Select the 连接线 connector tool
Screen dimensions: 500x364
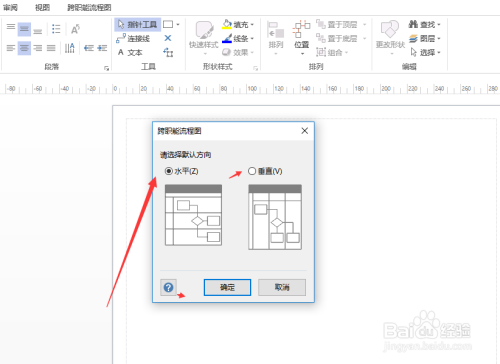[133, 39]
